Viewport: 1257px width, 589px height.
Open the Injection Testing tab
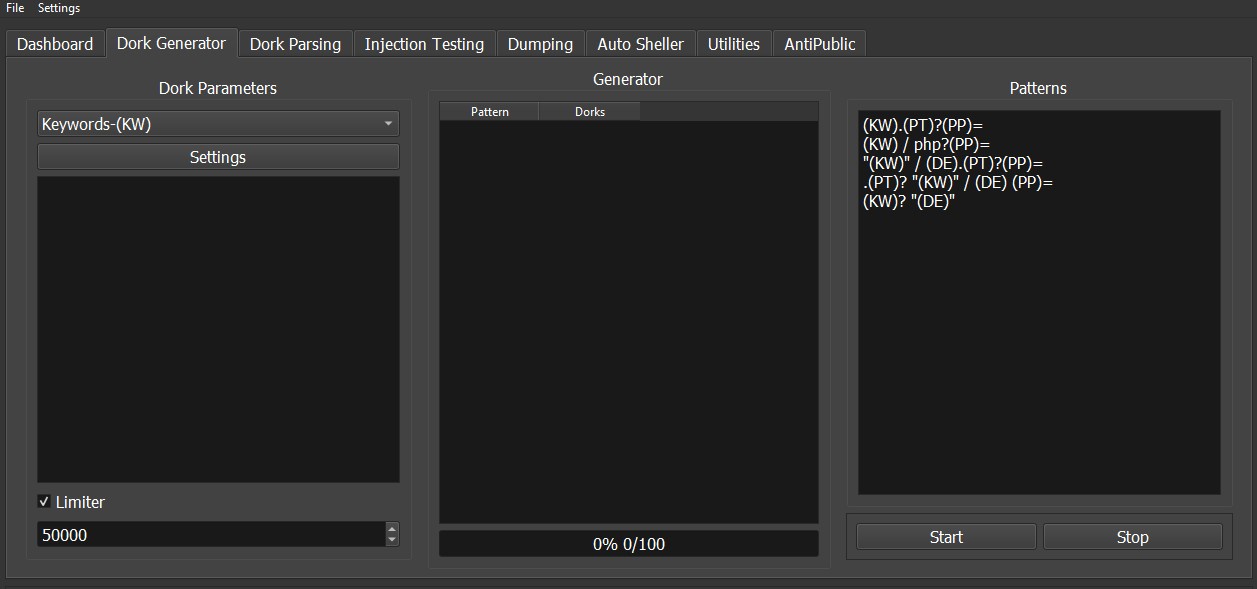click(424, 44)
